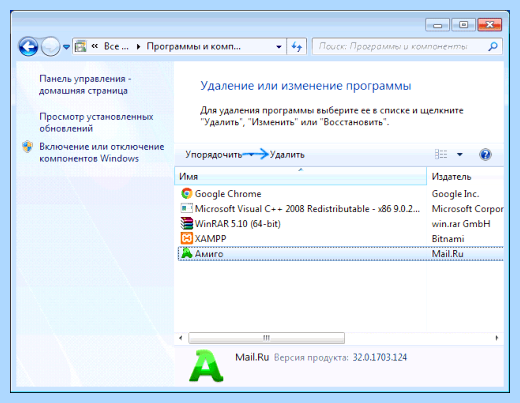Click publisher "Google Inc." cell
The width and height of the screenshot is (520, 403).
click(x=455, y=194)
